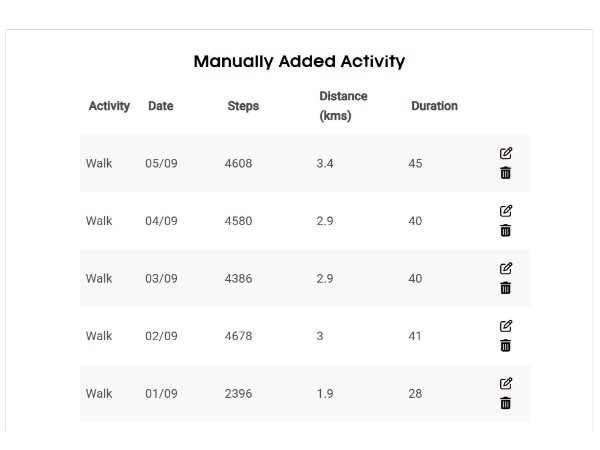Viewport: 600px width, 450px height.
Task: Select the 41 duration cell
Action: point(416,336)
